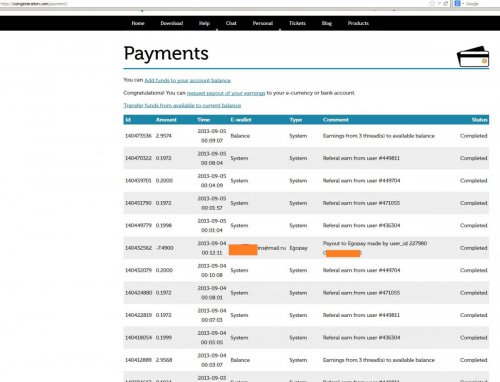Click time 2013-09-04 00:12:11 cell

click(212, 248)
